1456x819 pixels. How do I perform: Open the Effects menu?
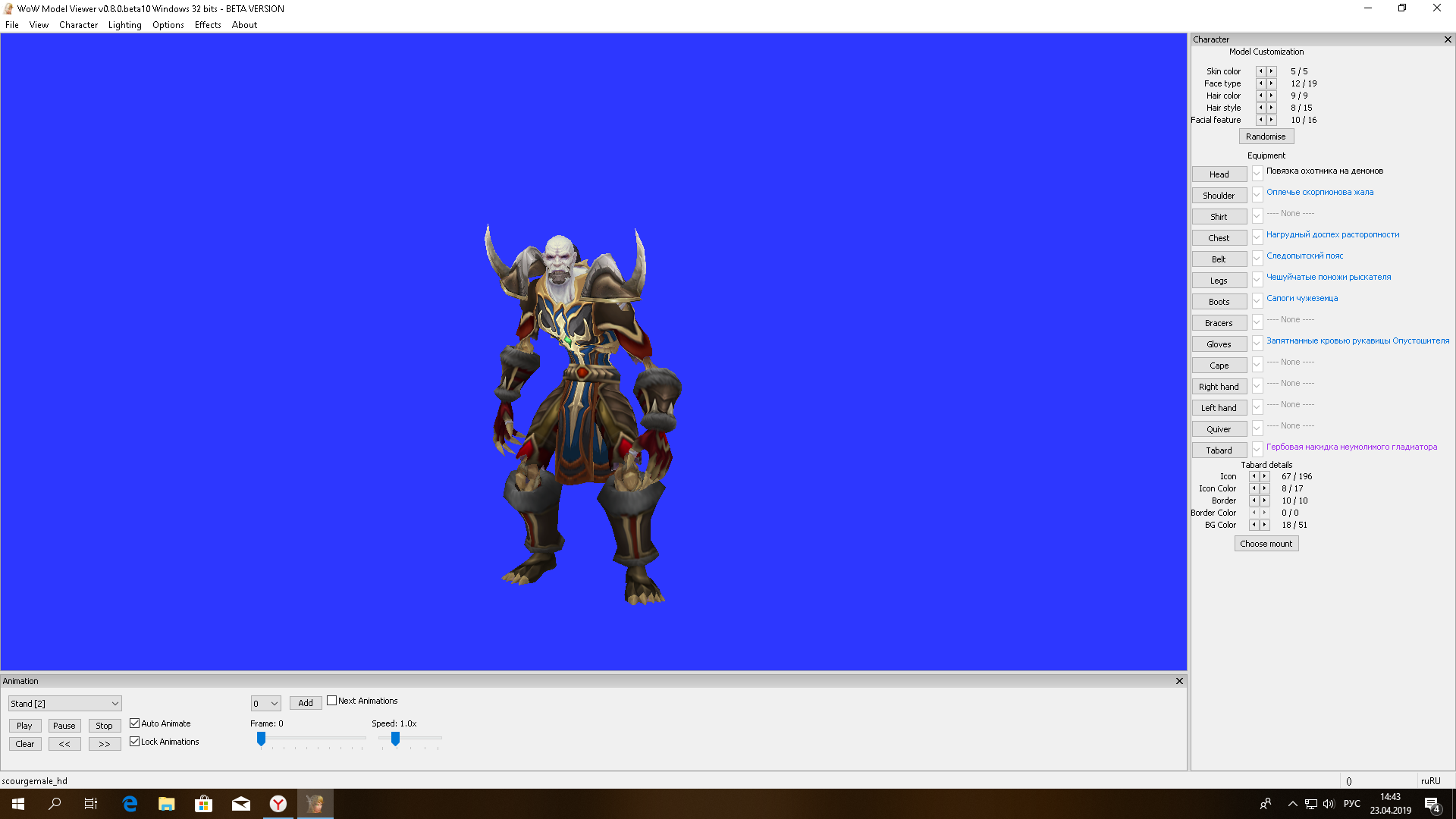tap(207, 25)
